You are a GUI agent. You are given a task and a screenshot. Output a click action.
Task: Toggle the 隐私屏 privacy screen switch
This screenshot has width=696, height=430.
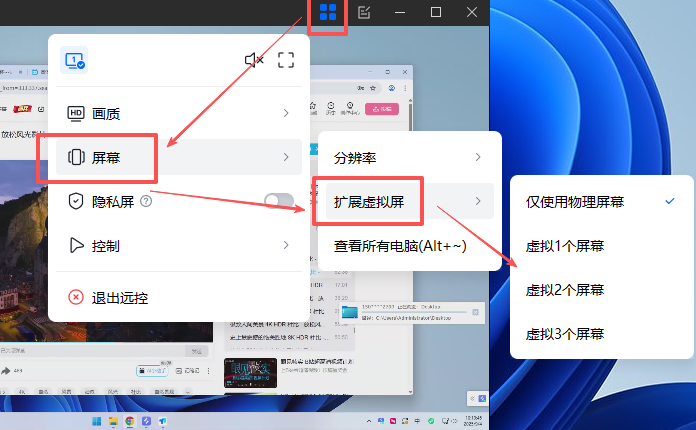coord(278,201)
